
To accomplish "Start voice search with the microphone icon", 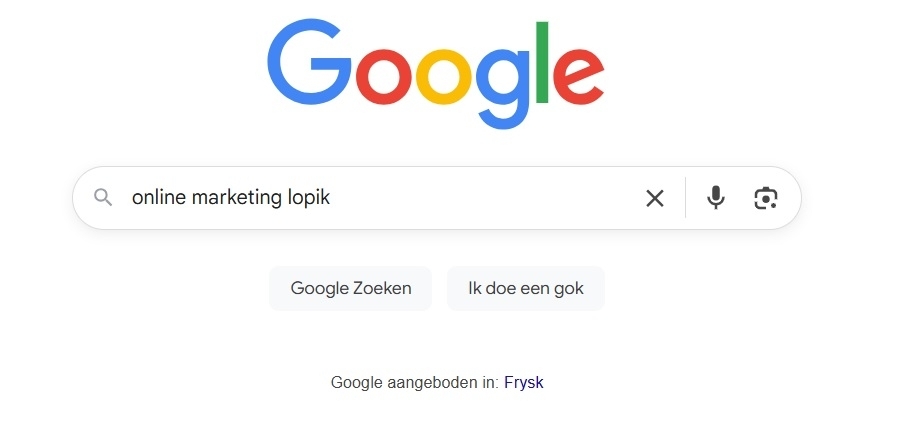I will (715, 198).
